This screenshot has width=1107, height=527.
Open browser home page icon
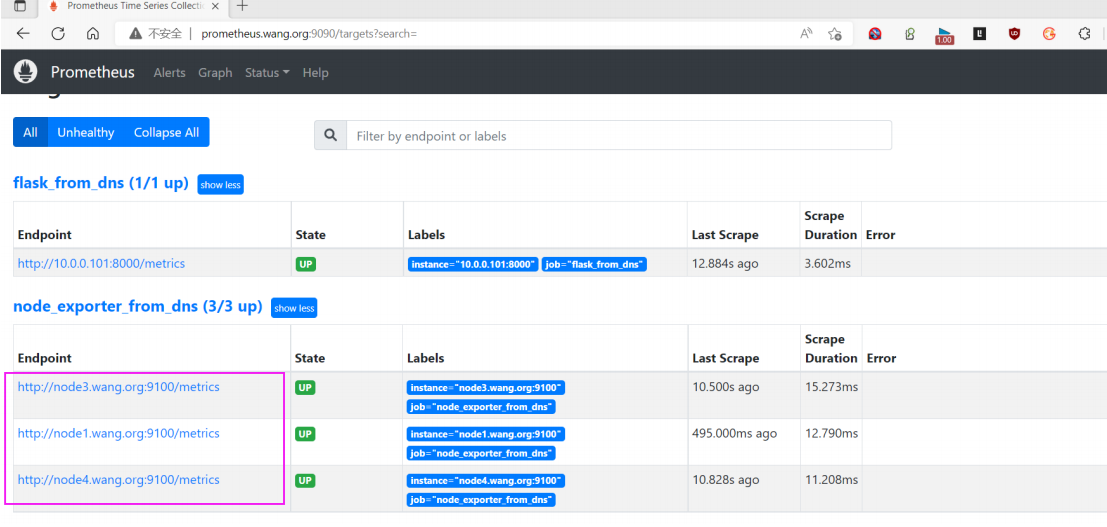[x=92, y=33]
